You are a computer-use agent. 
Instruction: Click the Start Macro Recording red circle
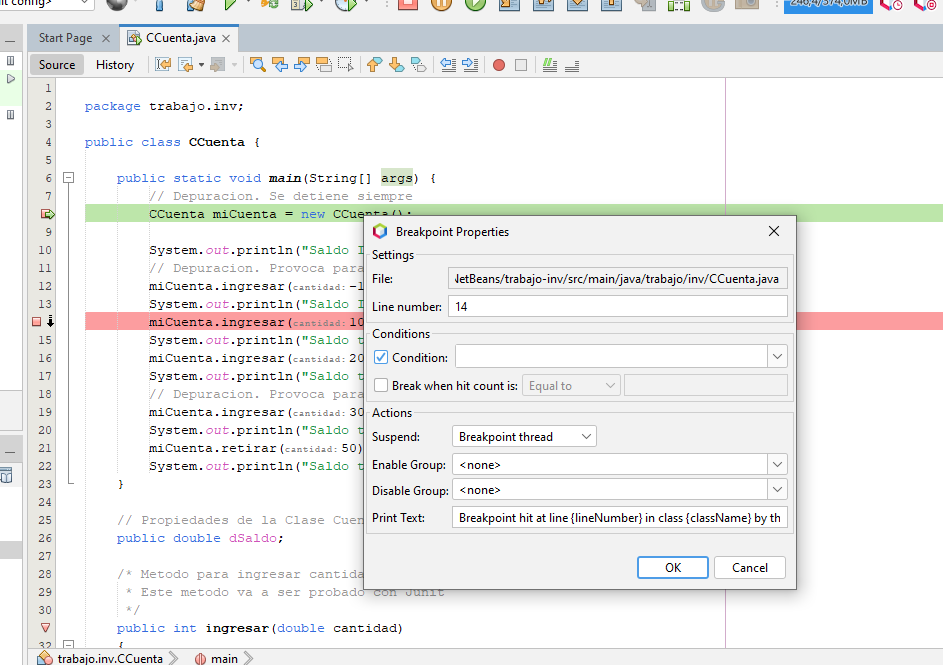(499, 65)
